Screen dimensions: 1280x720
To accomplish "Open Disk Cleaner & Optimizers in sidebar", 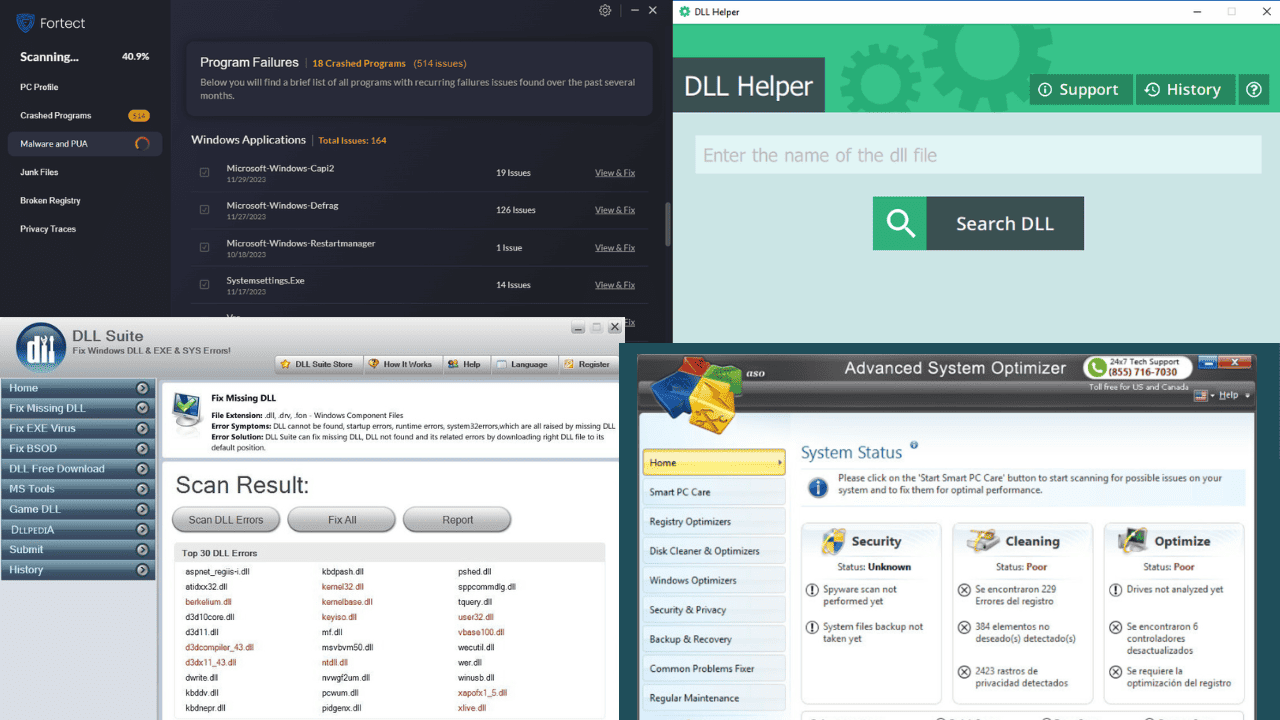I will (x=713, y=551).
